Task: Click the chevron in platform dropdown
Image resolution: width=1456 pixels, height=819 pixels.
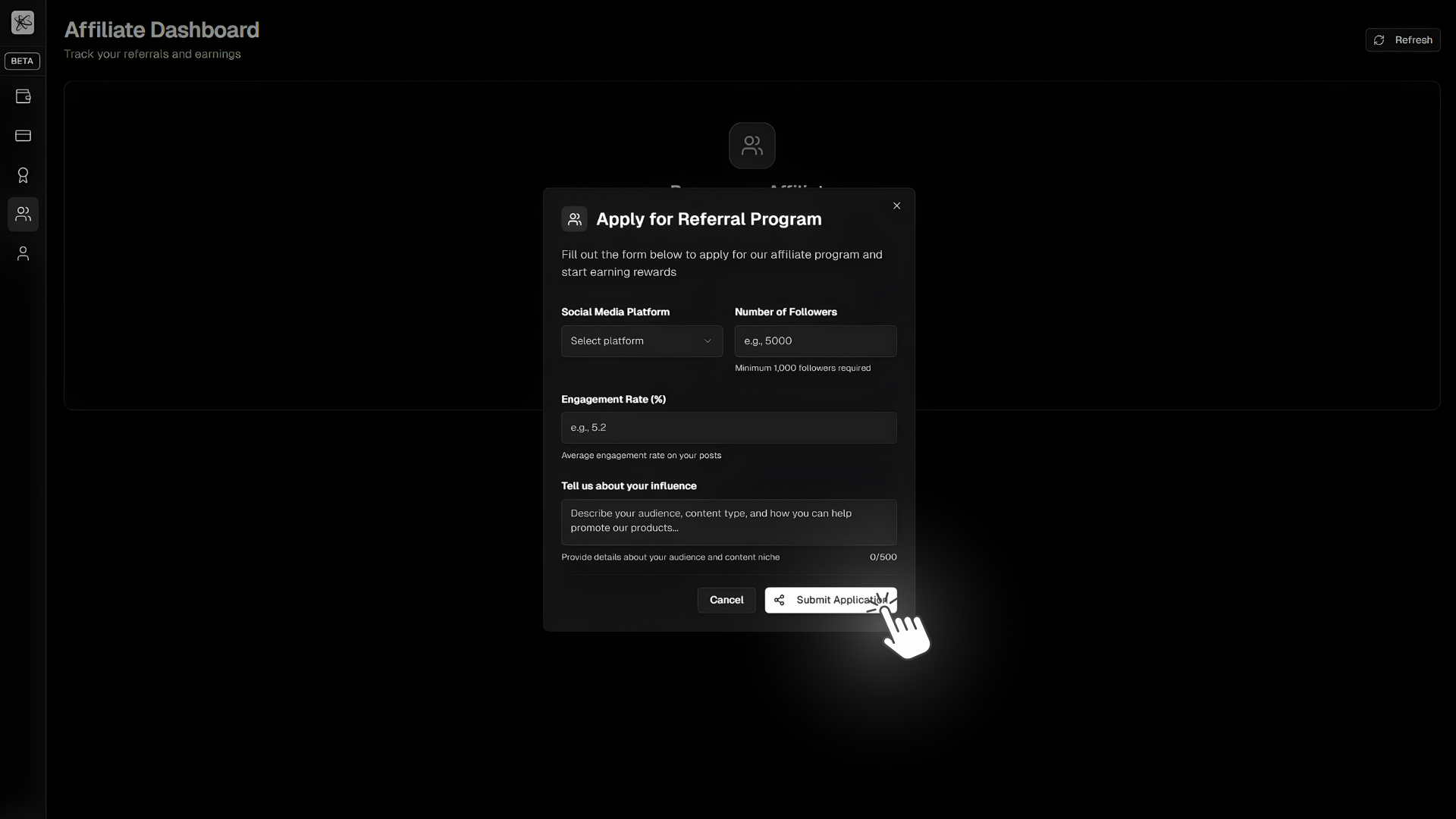Action: 708,341
